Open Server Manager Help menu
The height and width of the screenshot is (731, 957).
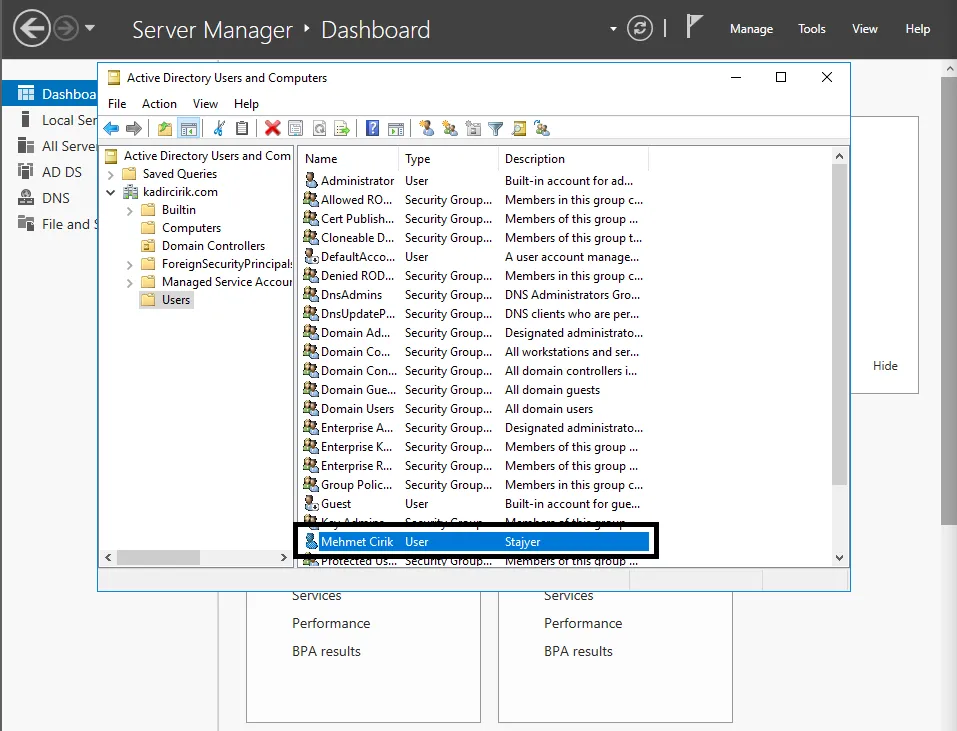[917, 29]
